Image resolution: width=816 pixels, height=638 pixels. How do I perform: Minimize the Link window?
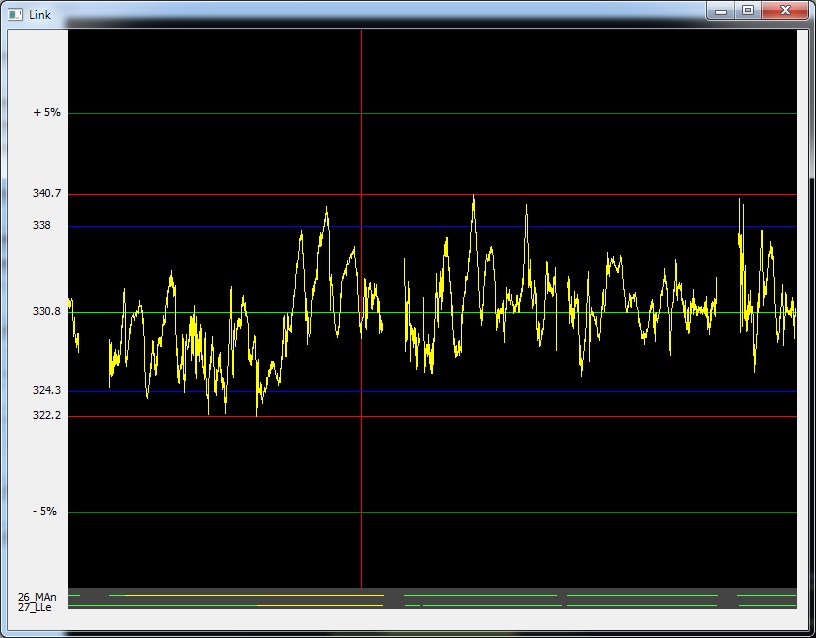[x=721, y=10]
